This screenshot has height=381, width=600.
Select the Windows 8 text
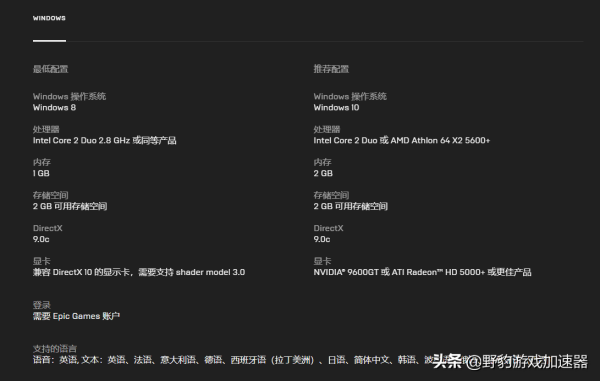[x=54, y=107]
